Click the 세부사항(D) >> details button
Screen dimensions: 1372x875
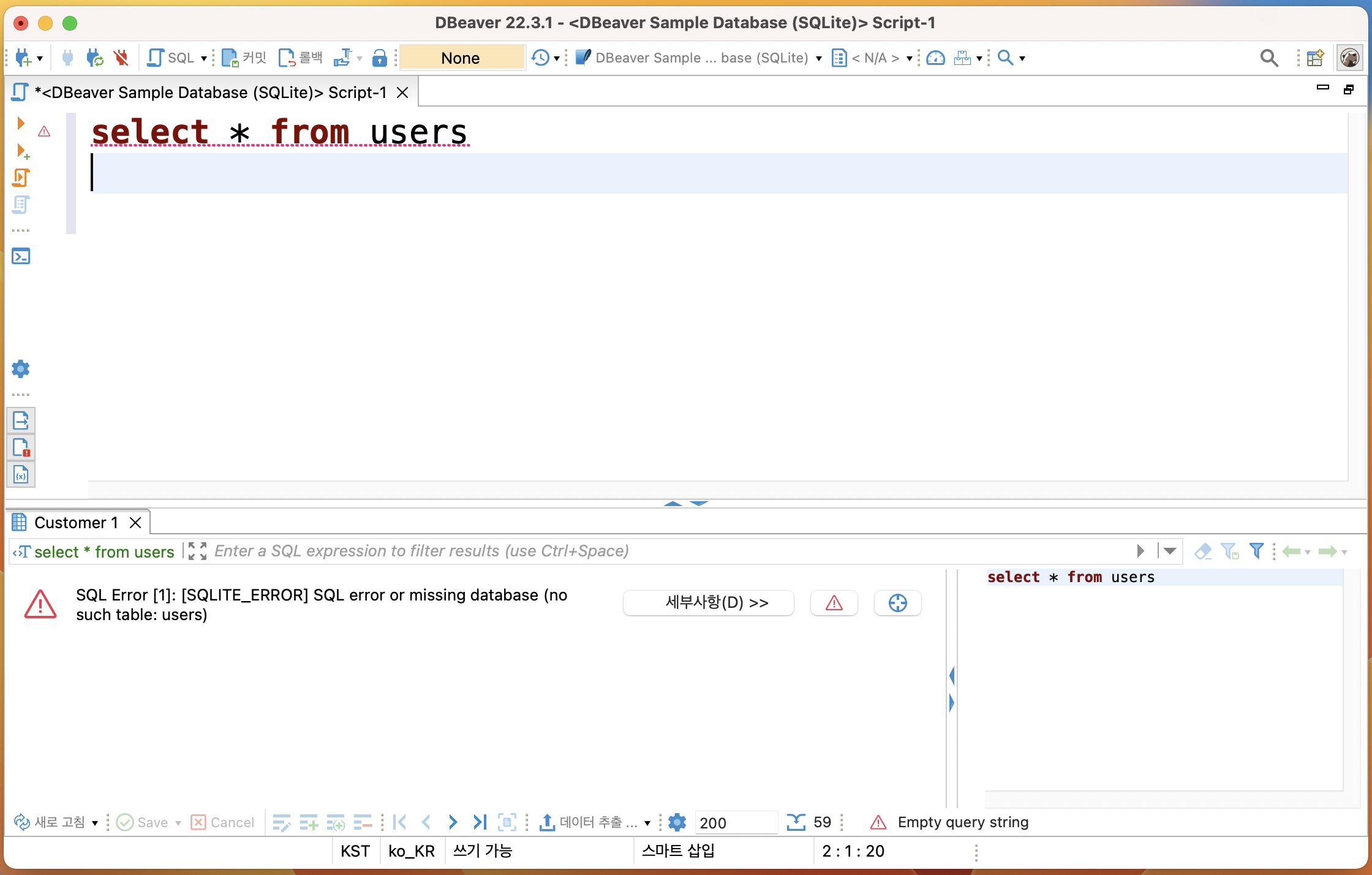pyautogui.click(x=709, y=603)
